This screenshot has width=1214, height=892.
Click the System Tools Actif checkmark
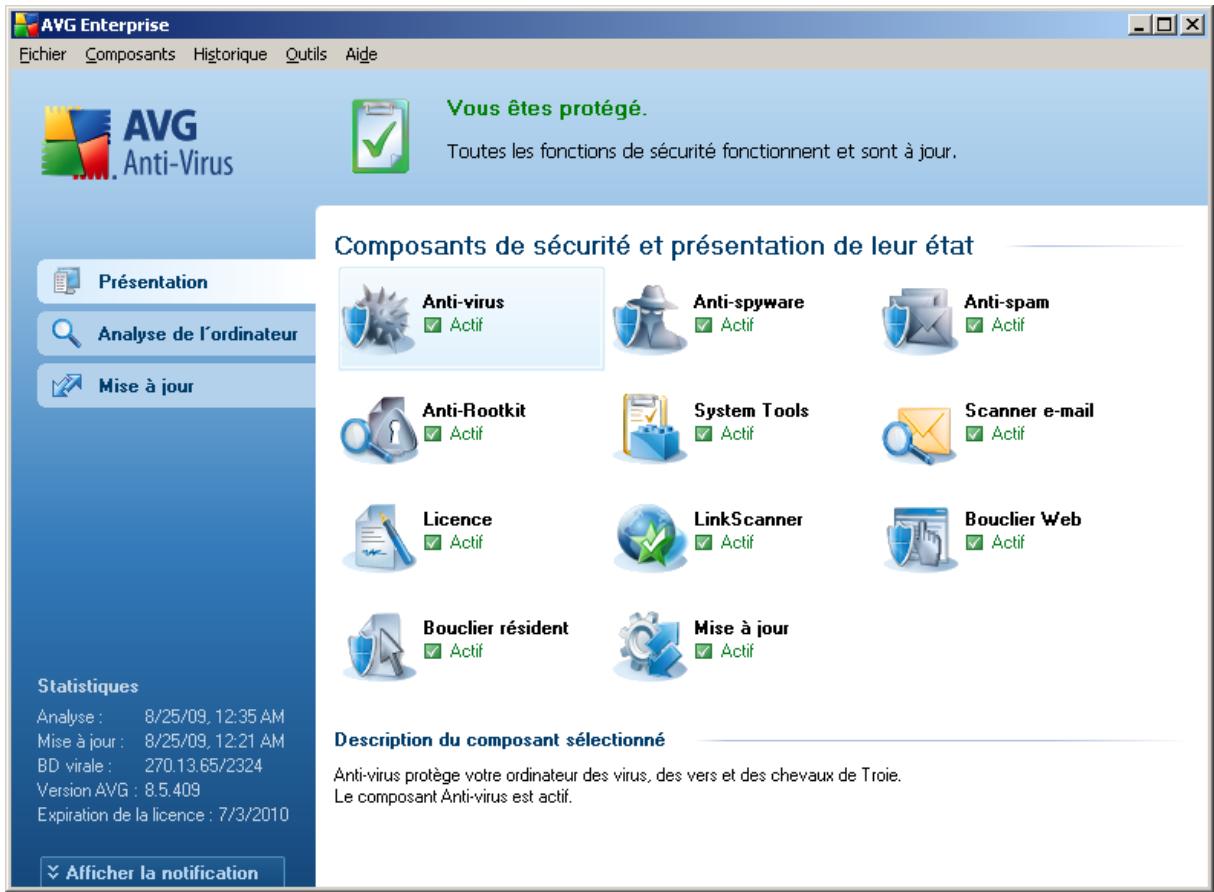pyautogui.click(x=702, y=433)
